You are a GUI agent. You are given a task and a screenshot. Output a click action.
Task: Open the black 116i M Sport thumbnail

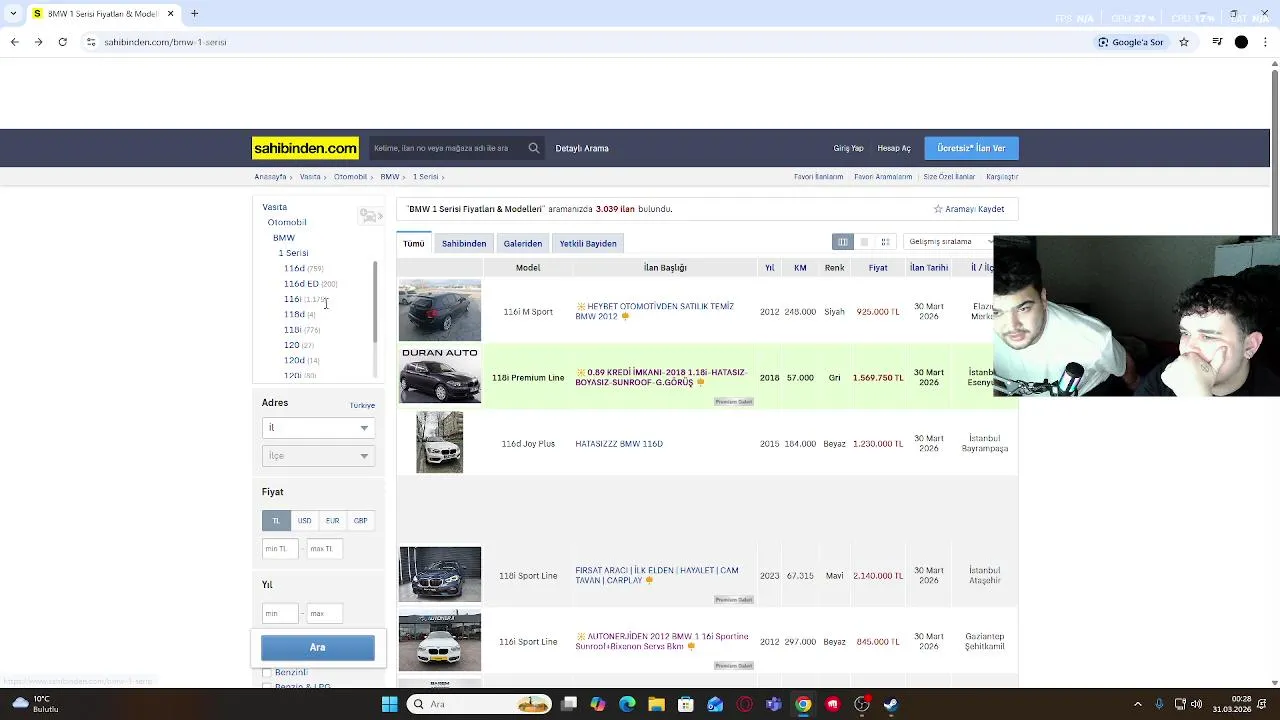440,311
